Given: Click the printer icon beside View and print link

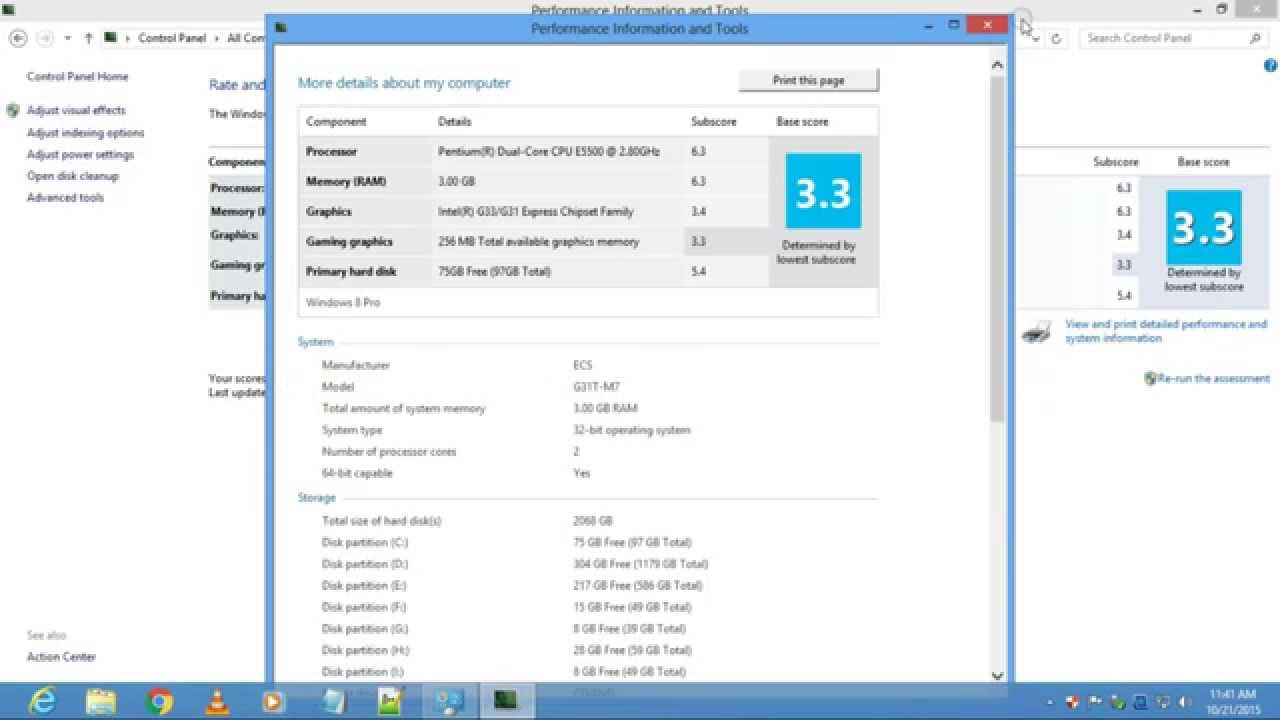Looking at the screenshot, I should coord(1036,332).
